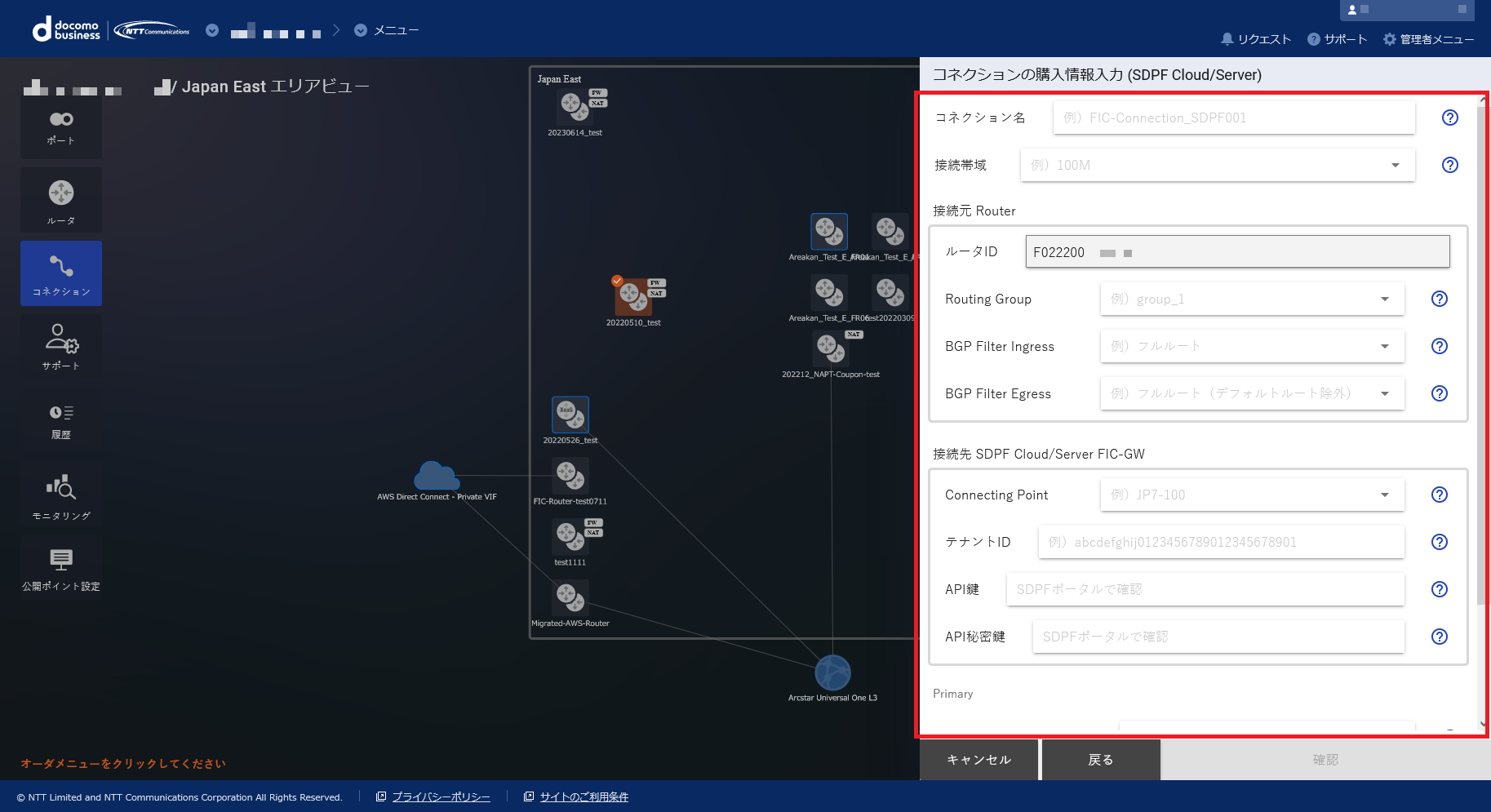Screen dimensions: 1491x812
Task: Click the Migrated-AWS-Router icon
Action: 570,597
